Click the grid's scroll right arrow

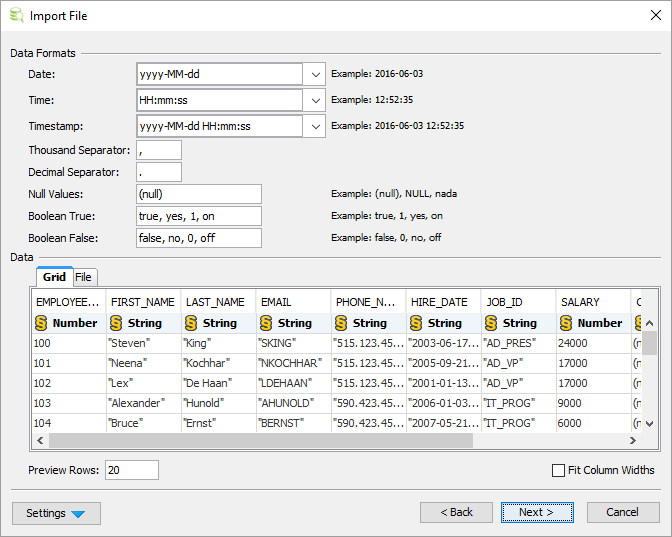click(x=633, y=441)
